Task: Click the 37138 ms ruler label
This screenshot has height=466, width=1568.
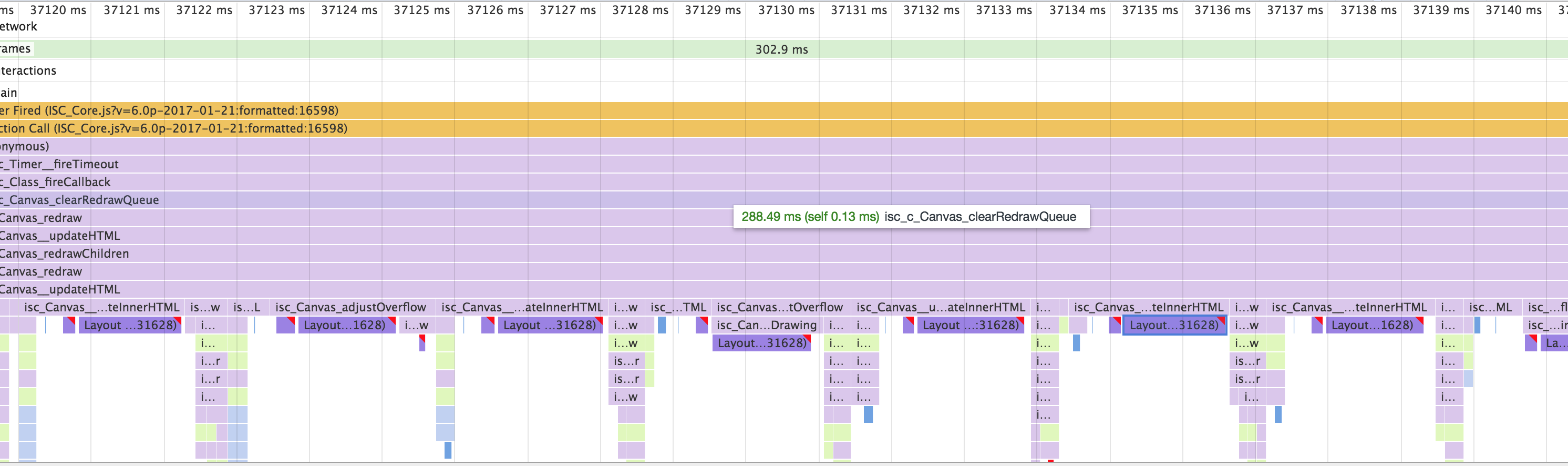Action: click(x=1368, y=11)
